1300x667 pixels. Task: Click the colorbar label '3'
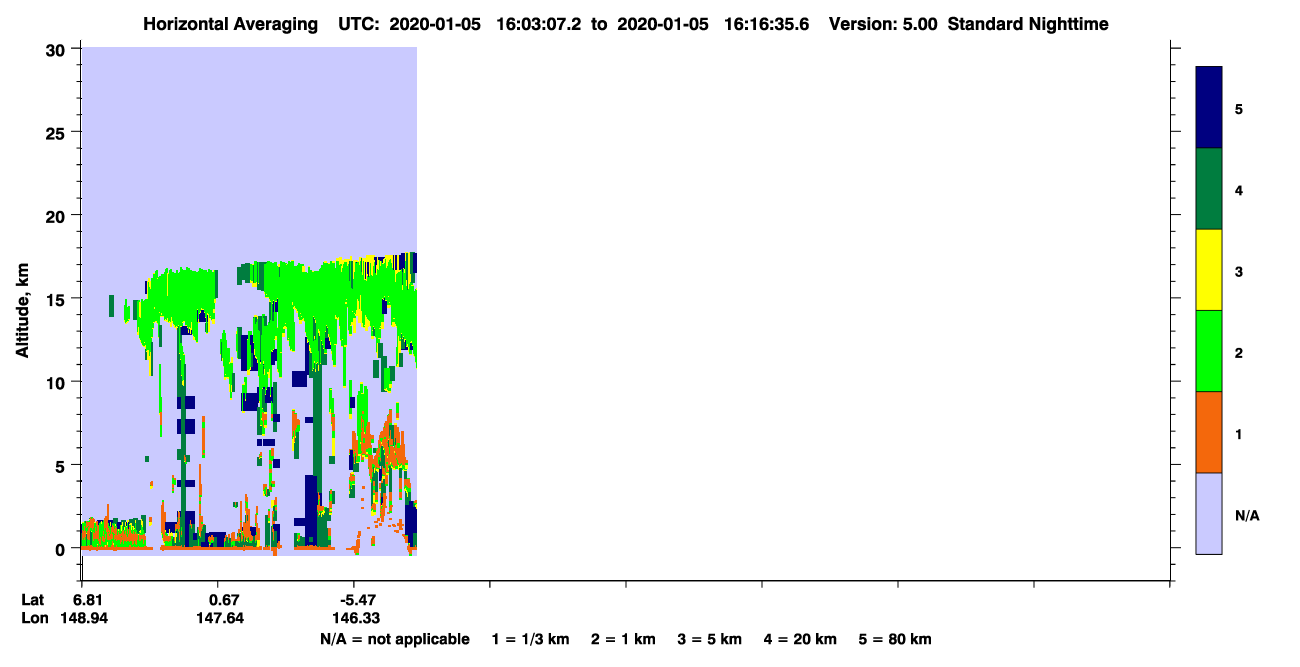[x=1239, y=272]
